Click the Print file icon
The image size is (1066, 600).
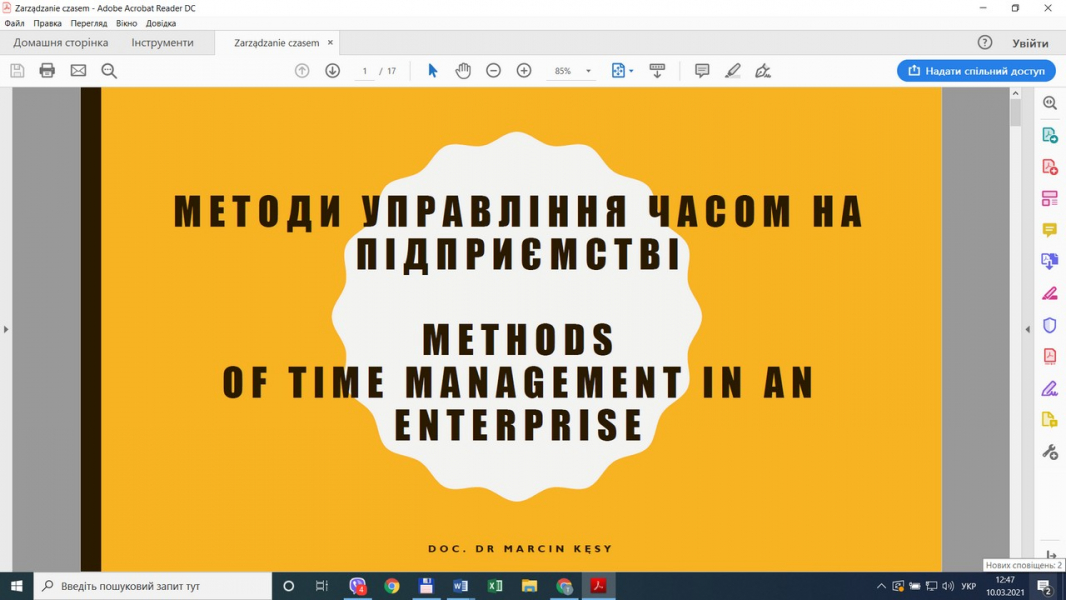[x=47, y=71]
